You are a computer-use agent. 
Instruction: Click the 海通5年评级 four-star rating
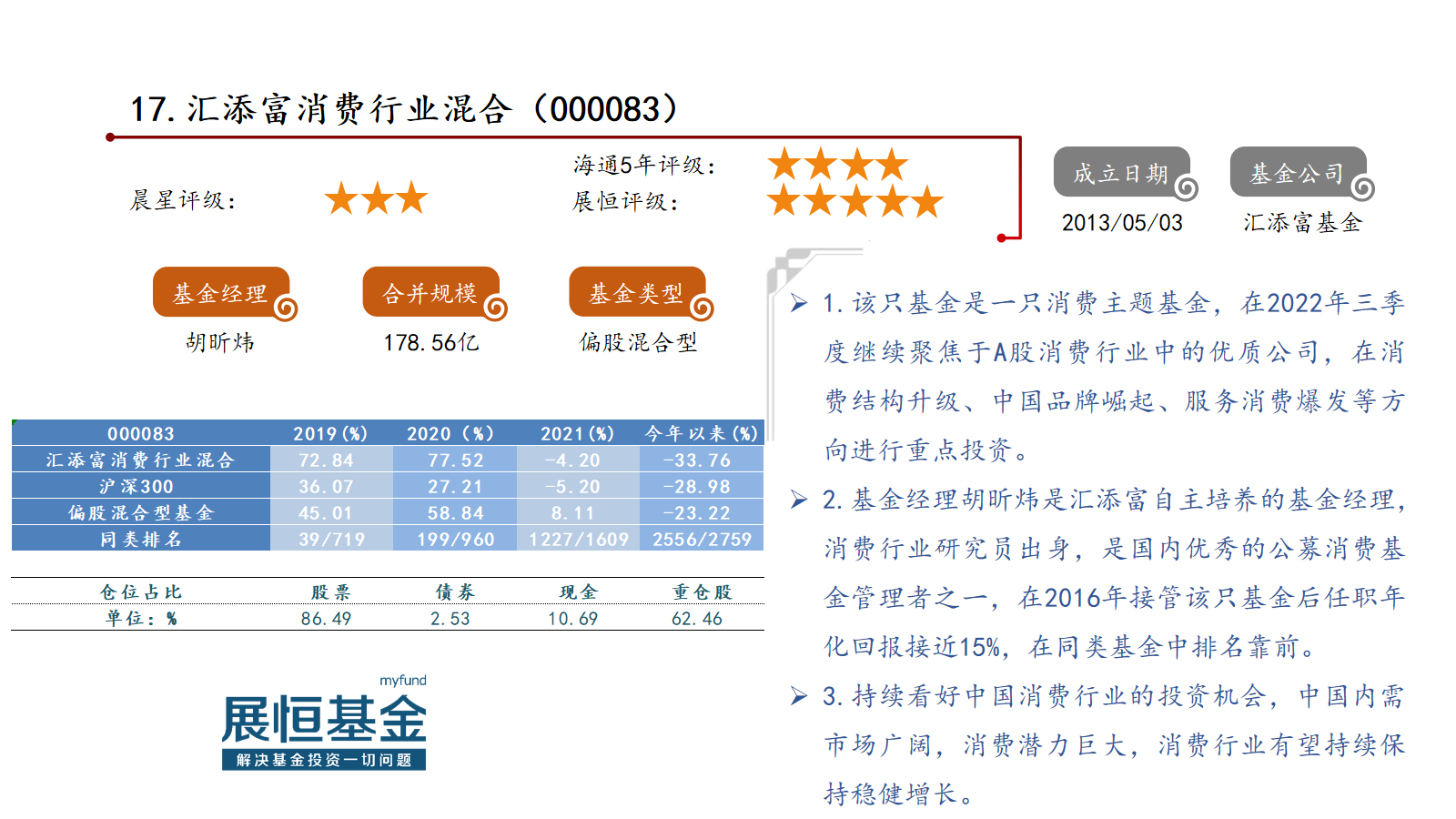coord(837,165)
